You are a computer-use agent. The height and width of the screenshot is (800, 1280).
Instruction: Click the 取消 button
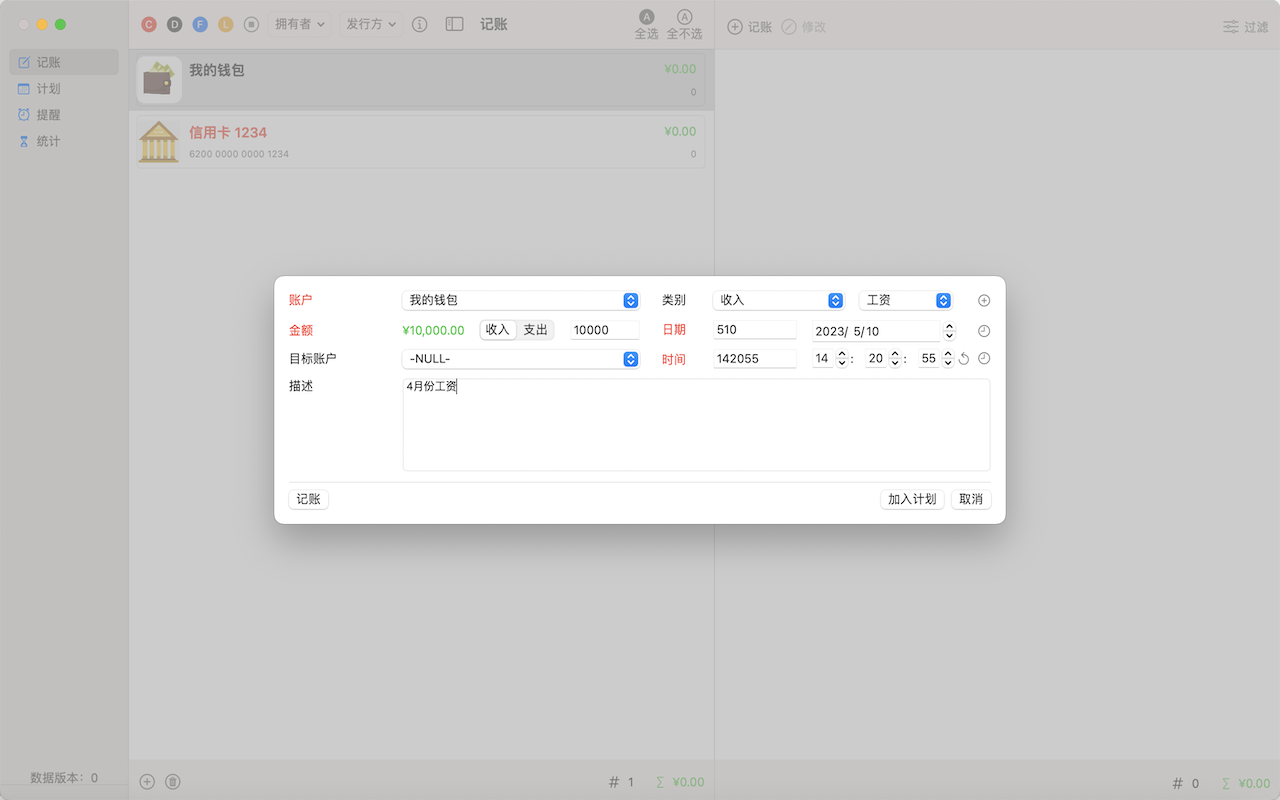[971, 499]
